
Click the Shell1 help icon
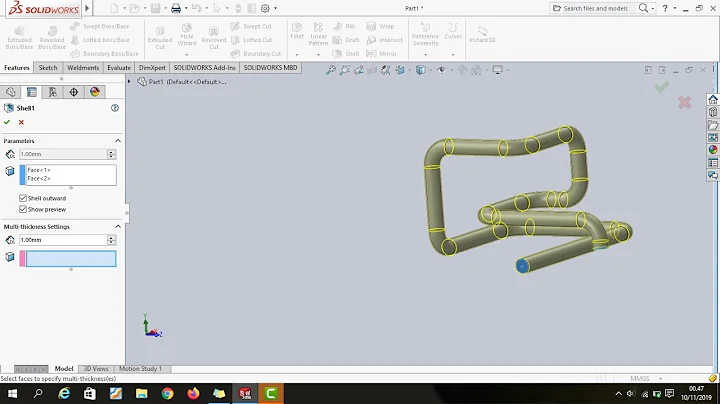pyautogui.click(x=115, y=108)
